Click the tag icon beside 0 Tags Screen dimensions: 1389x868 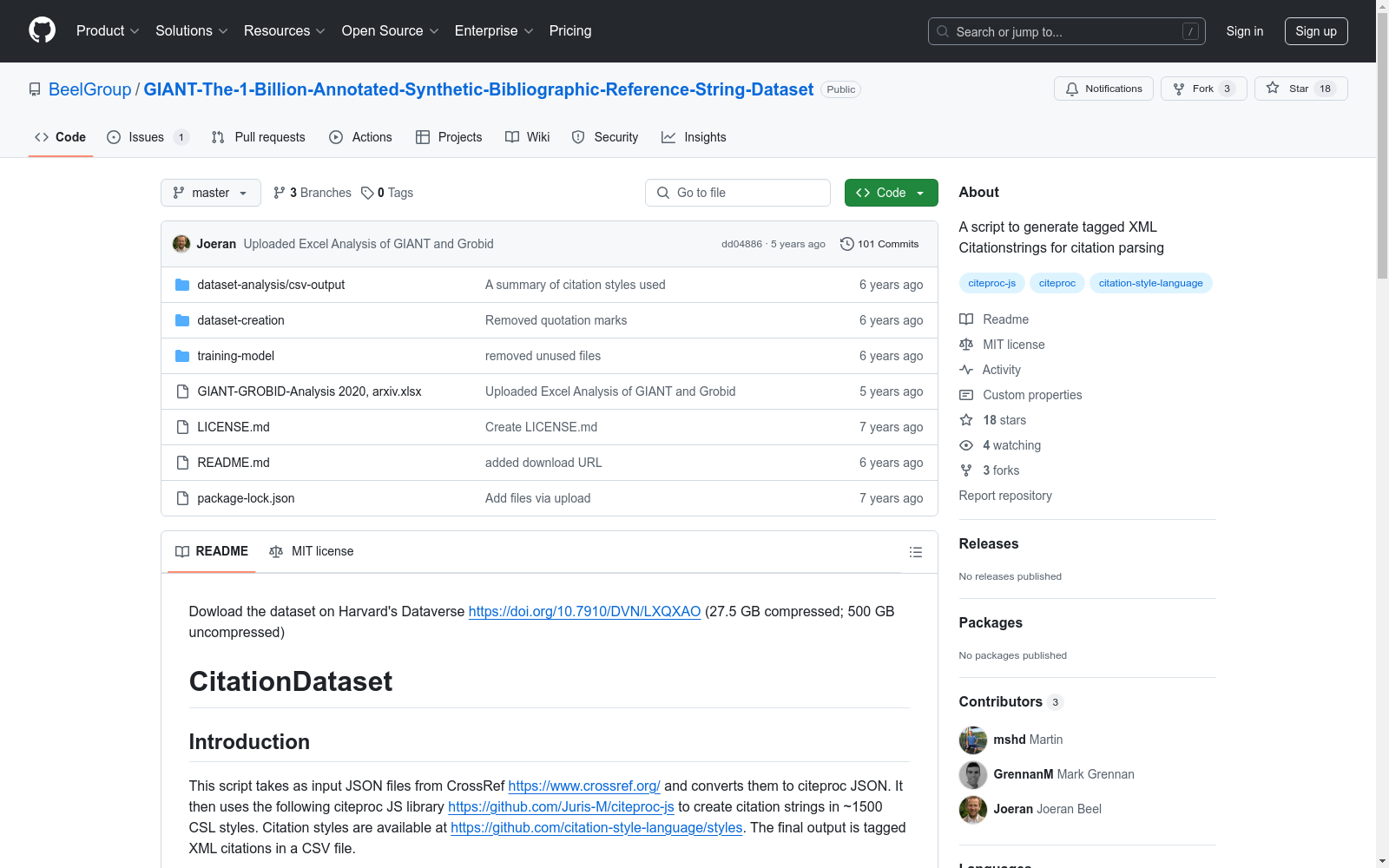point(367,193)
